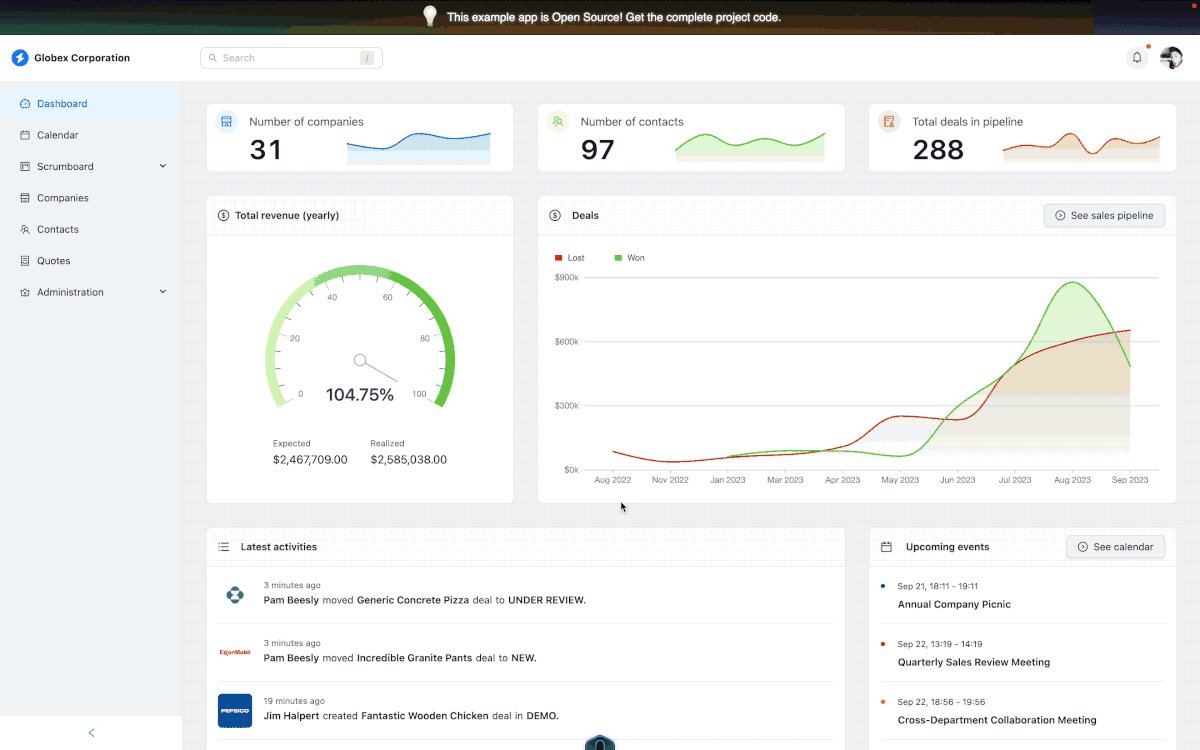Click the number of companies shop icon
Viewport: 1200px width, 750px height.
pyautogui.click(x=227, y=122)
